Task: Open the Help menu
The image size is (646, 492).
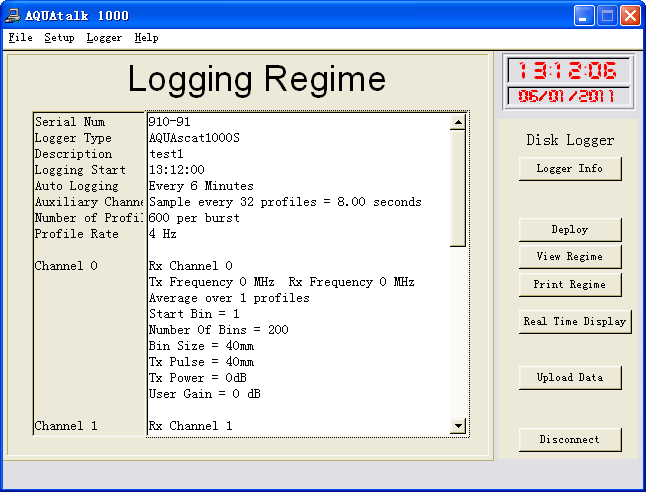Action: (146, 38)
